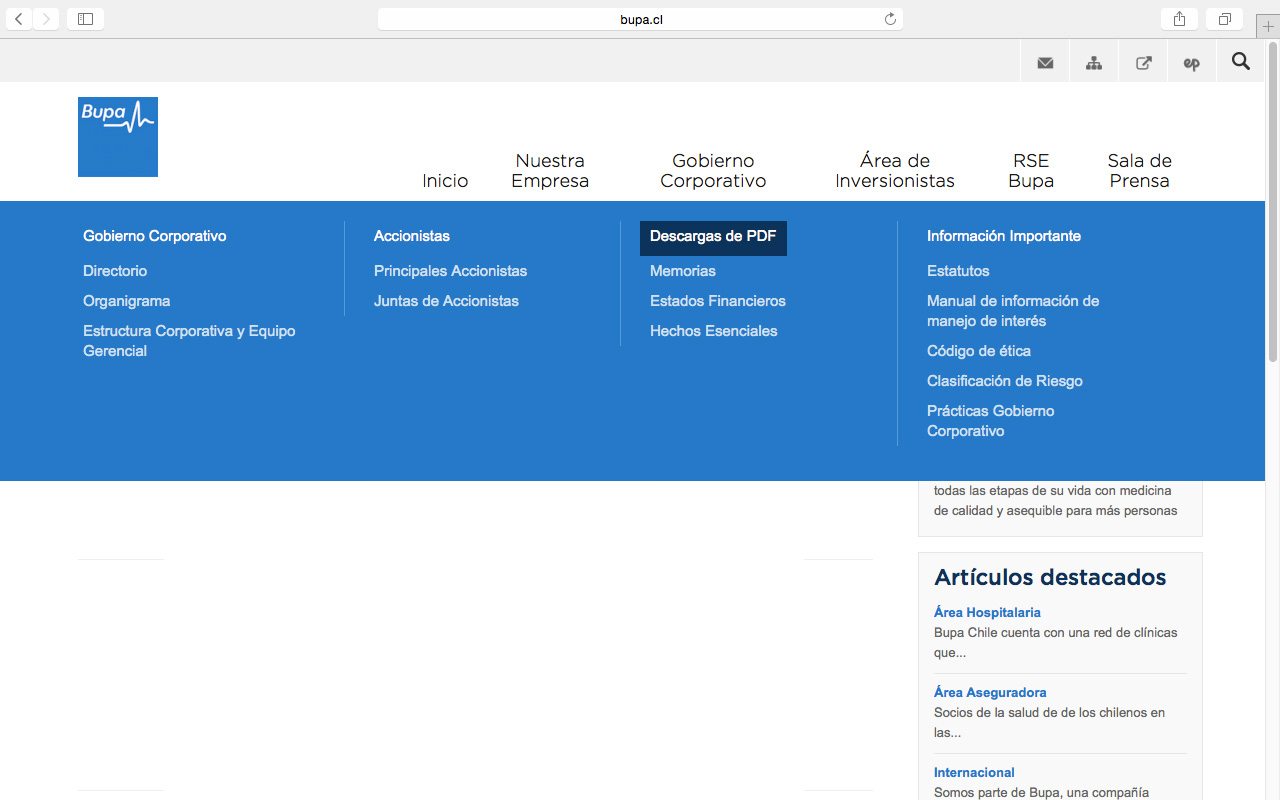Open the Nuestra Empresa menu
The width and height of the screenshot is (1280, 800).
[550, 171]
